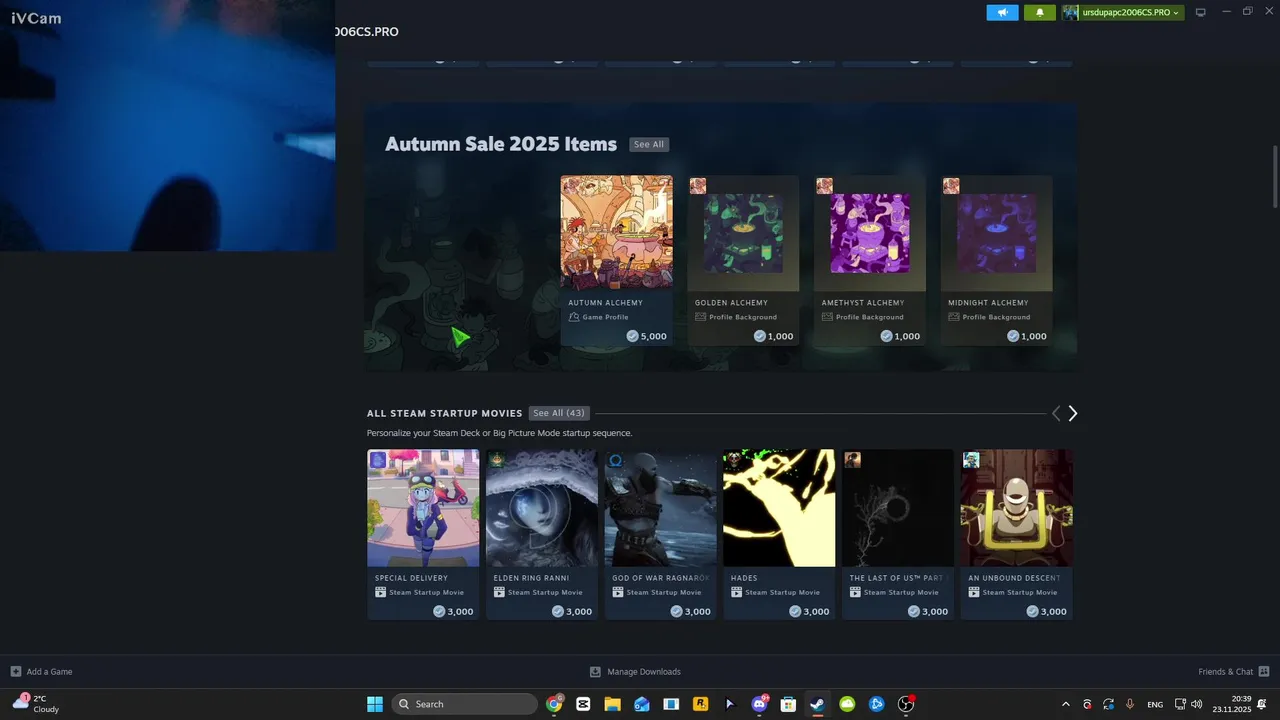The image size is (1280, 720).
Task: Open Midnight Alchemy profile background thumbnail
Action: [x=996, y=232]
